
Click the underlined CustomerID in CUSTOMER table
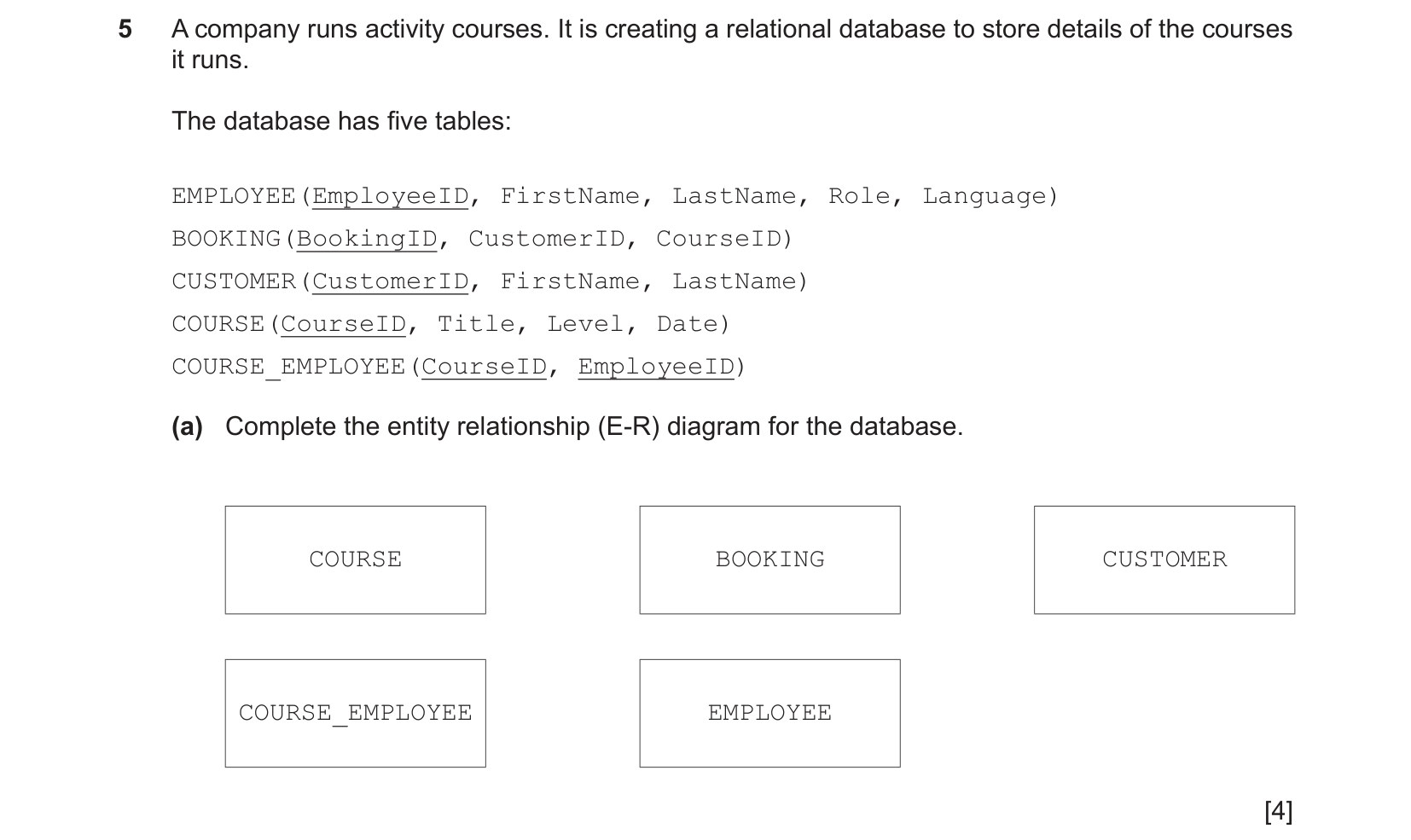tap(391, 282)
